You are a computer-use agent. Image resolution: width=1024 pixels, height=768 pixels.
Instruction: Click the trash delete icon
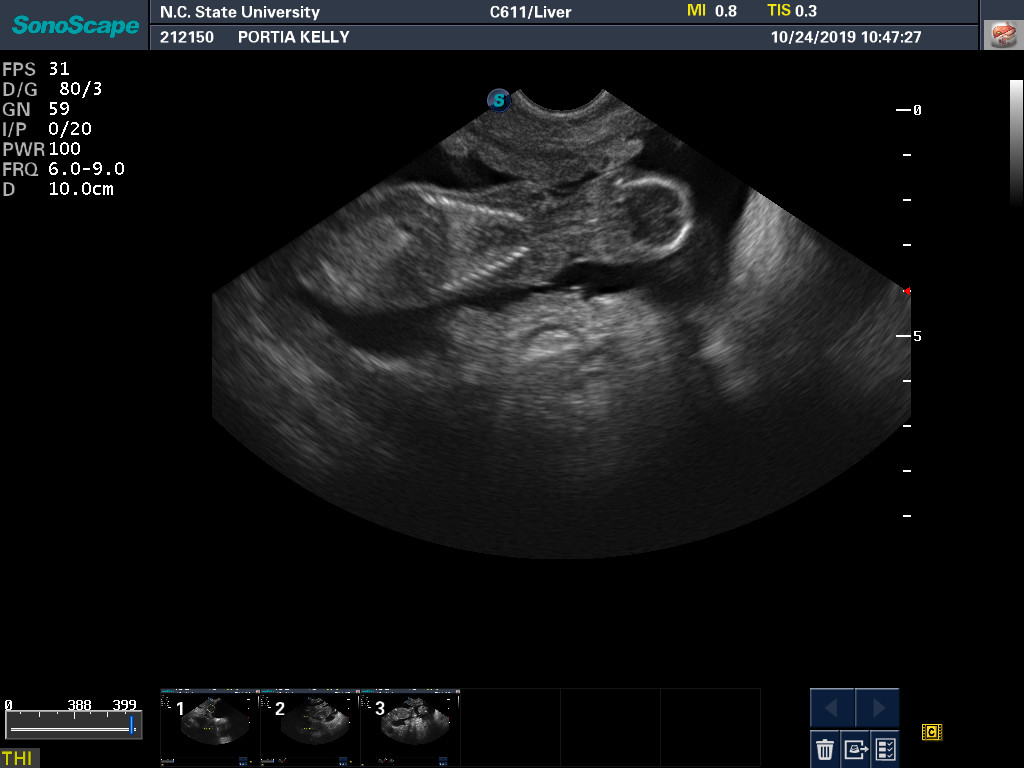tap(824, 748)
